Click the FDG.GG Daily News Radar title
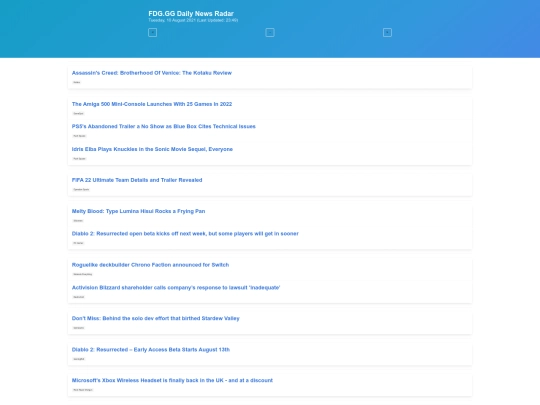This screenshot has width=540, height=405. pyautogui.click(x=191, y=13)
